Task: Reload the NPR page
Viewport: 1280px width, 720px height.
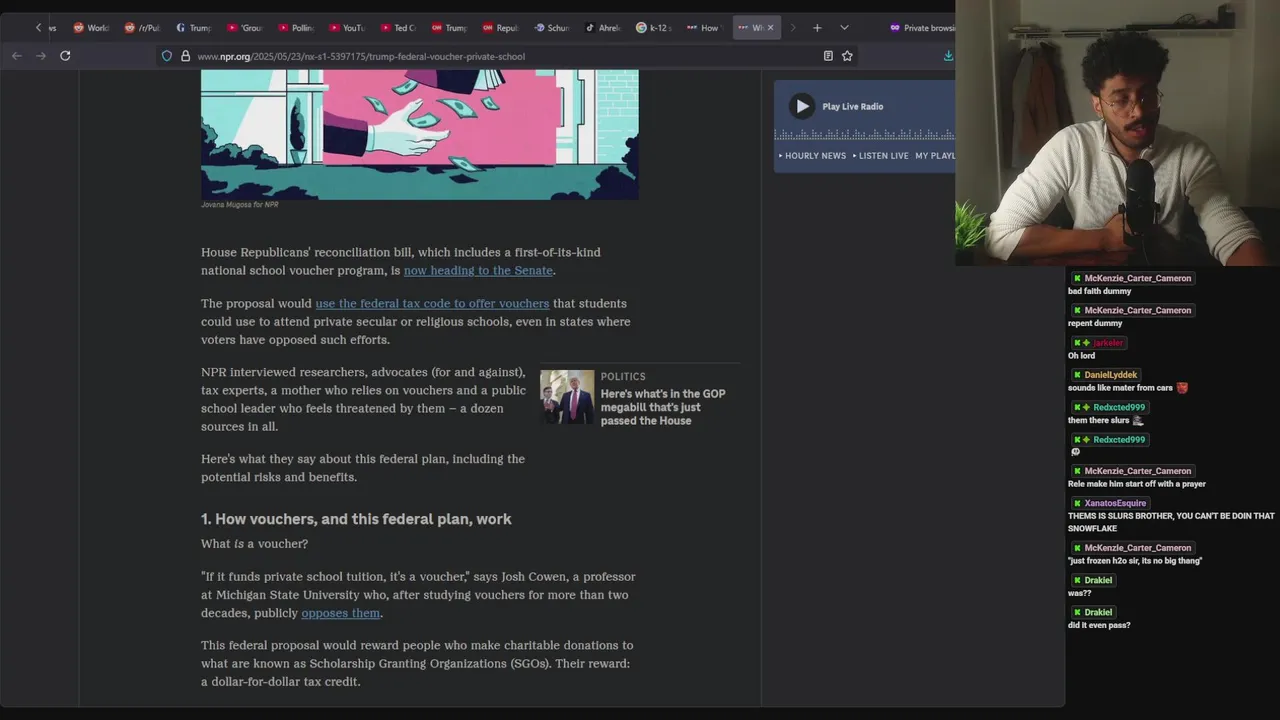Action: (x=65, y=56)
